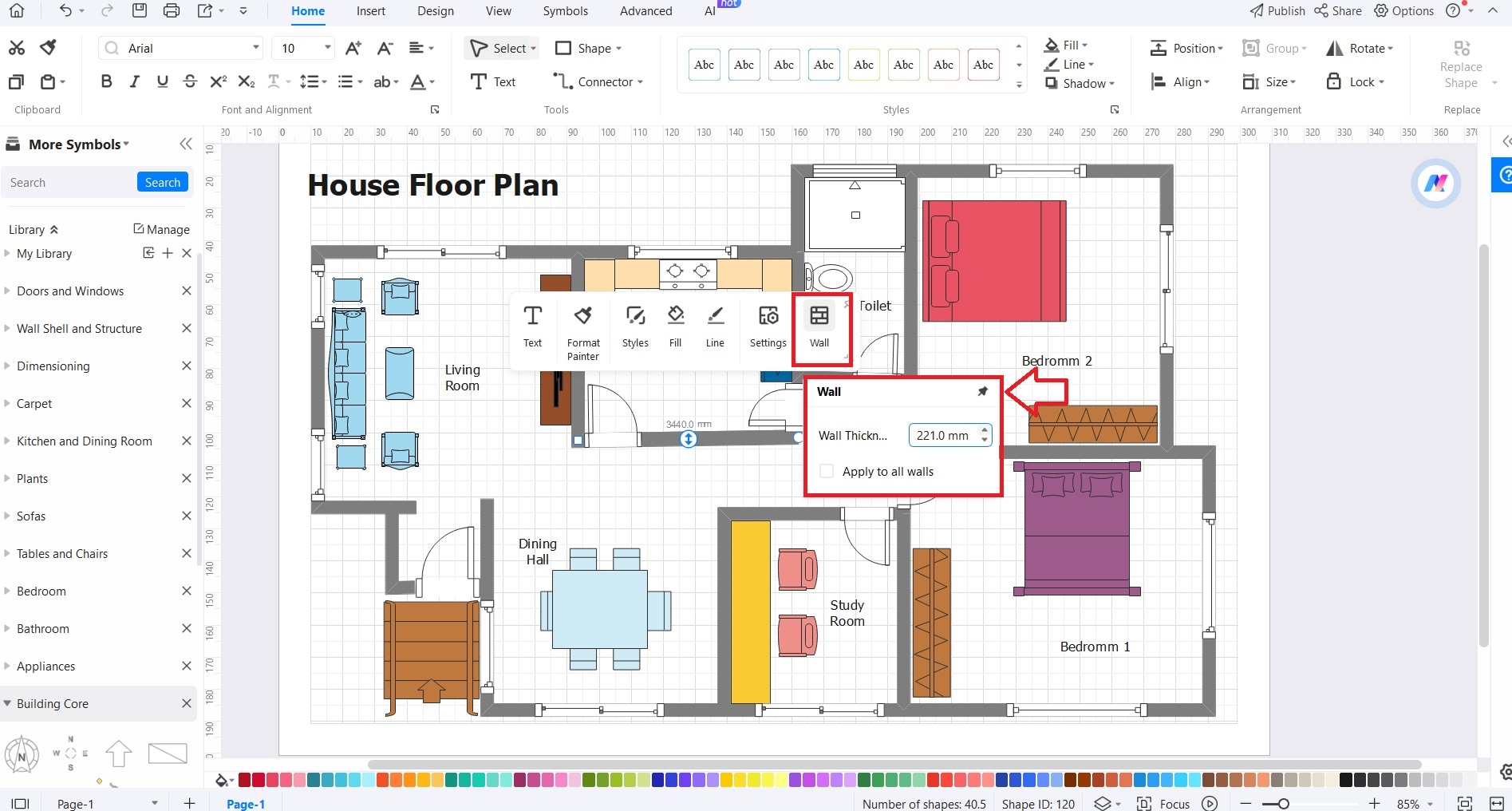
Task: Click the superscript icon
Action: [x=218, y=81]
